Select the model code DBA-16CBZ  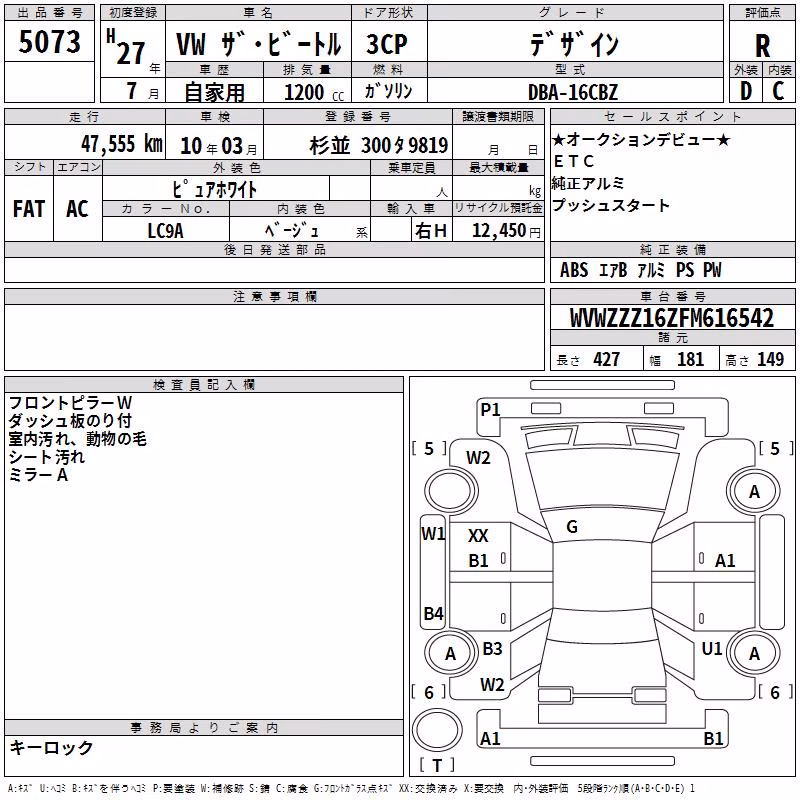point(573,92)
